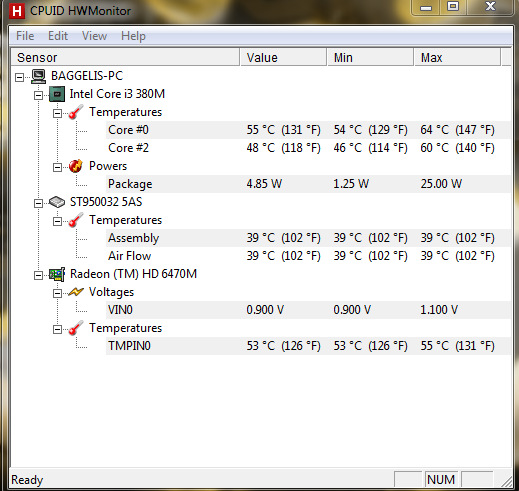Select the Air Flow temperature row
Image resolution: width=519 pixels, height=491 pixels.
click(309, 256)
